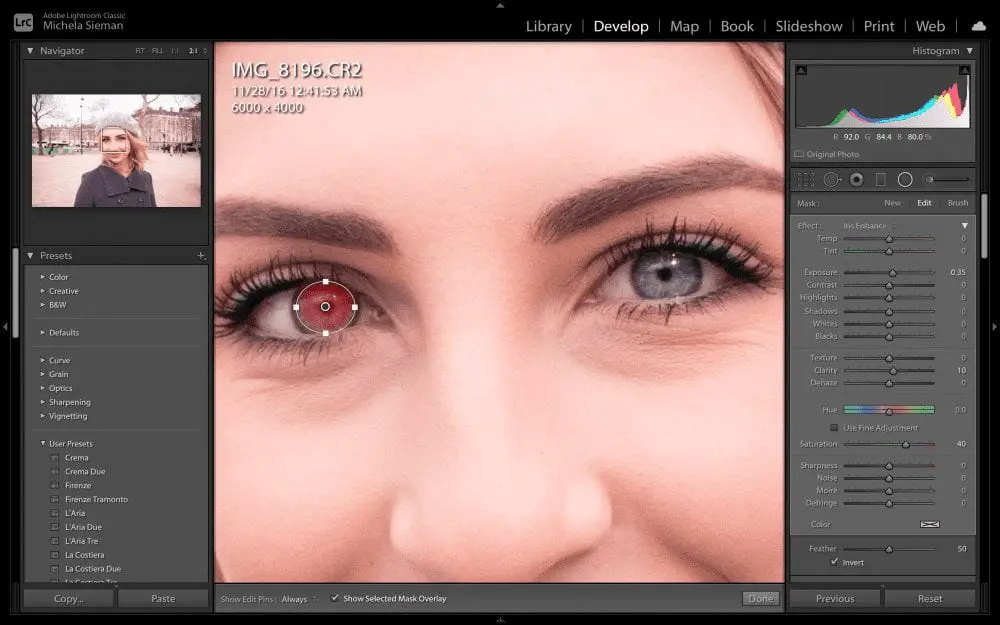This screenshot has height=625, width=1000.
Task: Click New mask option
Action: (x=892, y=203)
